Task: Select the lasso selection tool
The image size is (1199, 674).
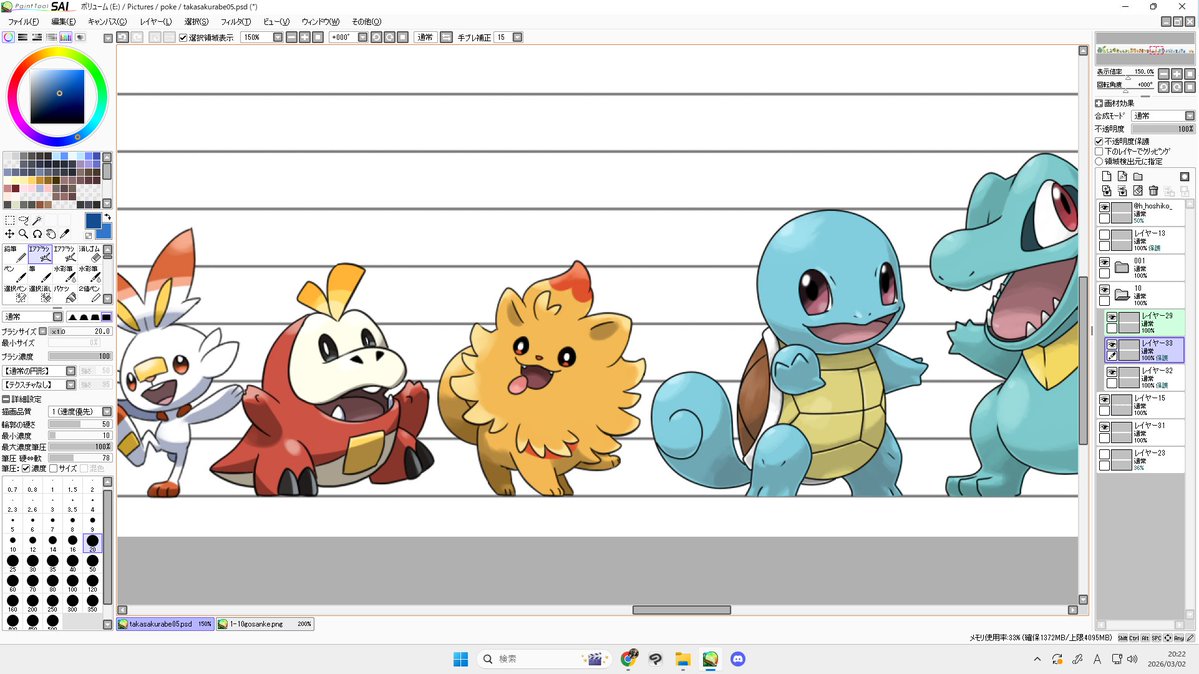Action: point(23,220)
